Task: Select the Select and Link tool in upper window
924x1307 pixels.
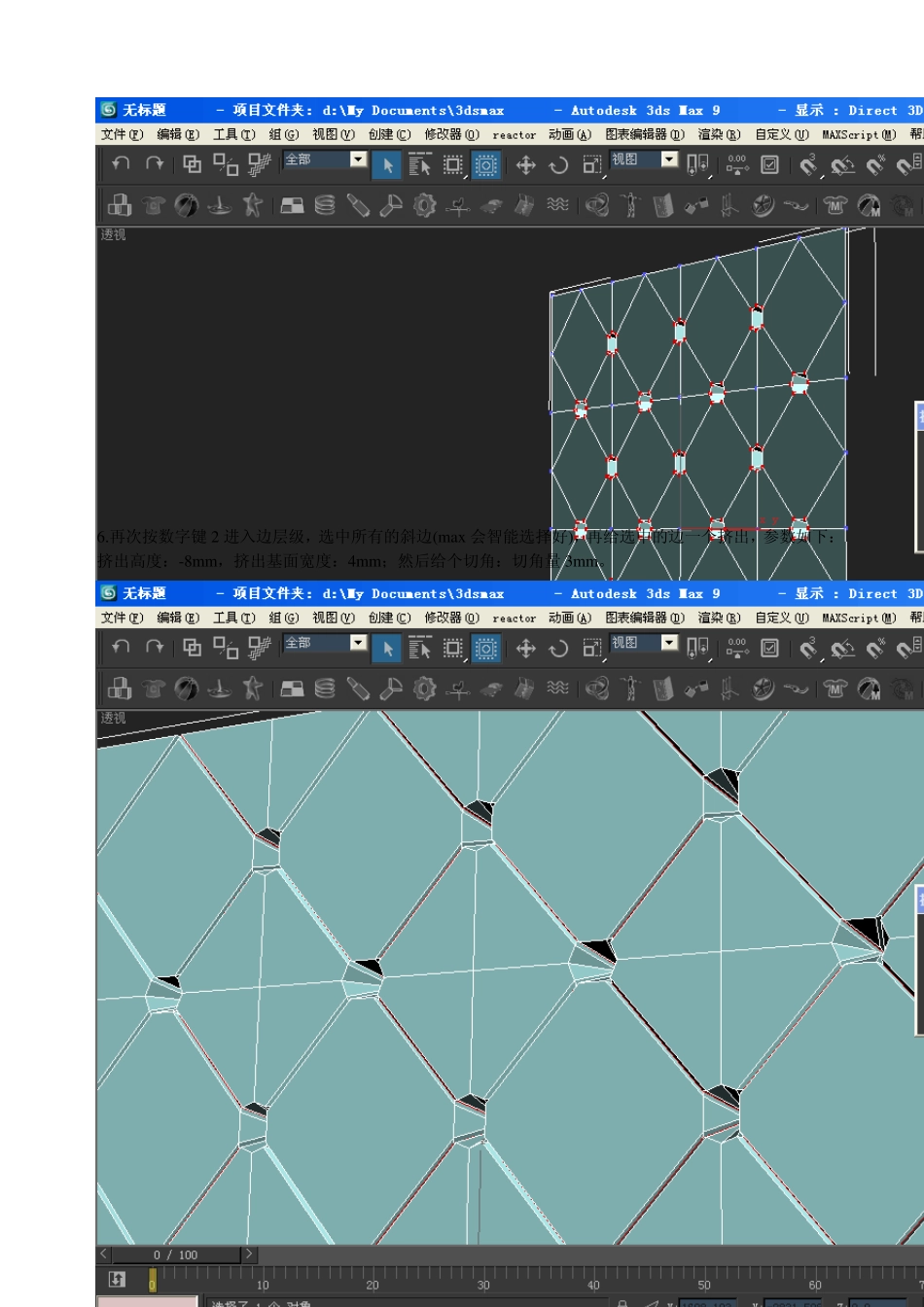Action: coord(192,164)
